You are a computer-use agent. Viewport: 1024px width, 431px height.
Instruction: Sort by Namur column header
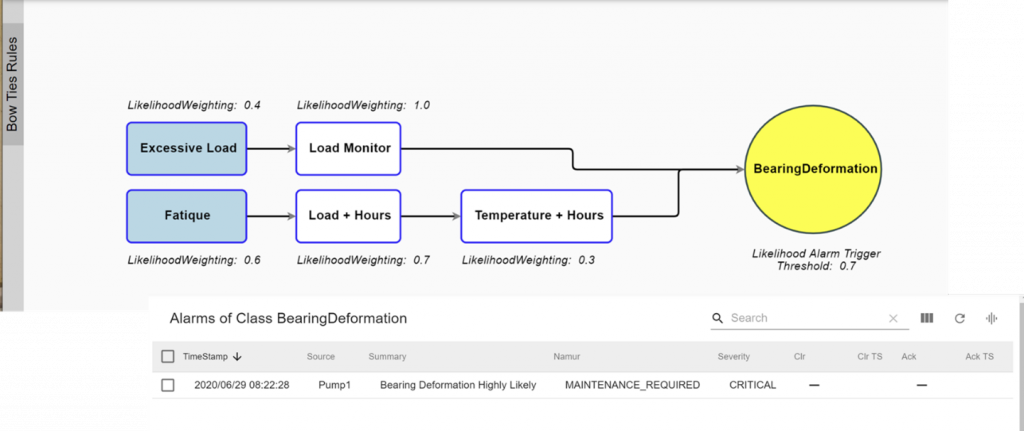point(567,357)
